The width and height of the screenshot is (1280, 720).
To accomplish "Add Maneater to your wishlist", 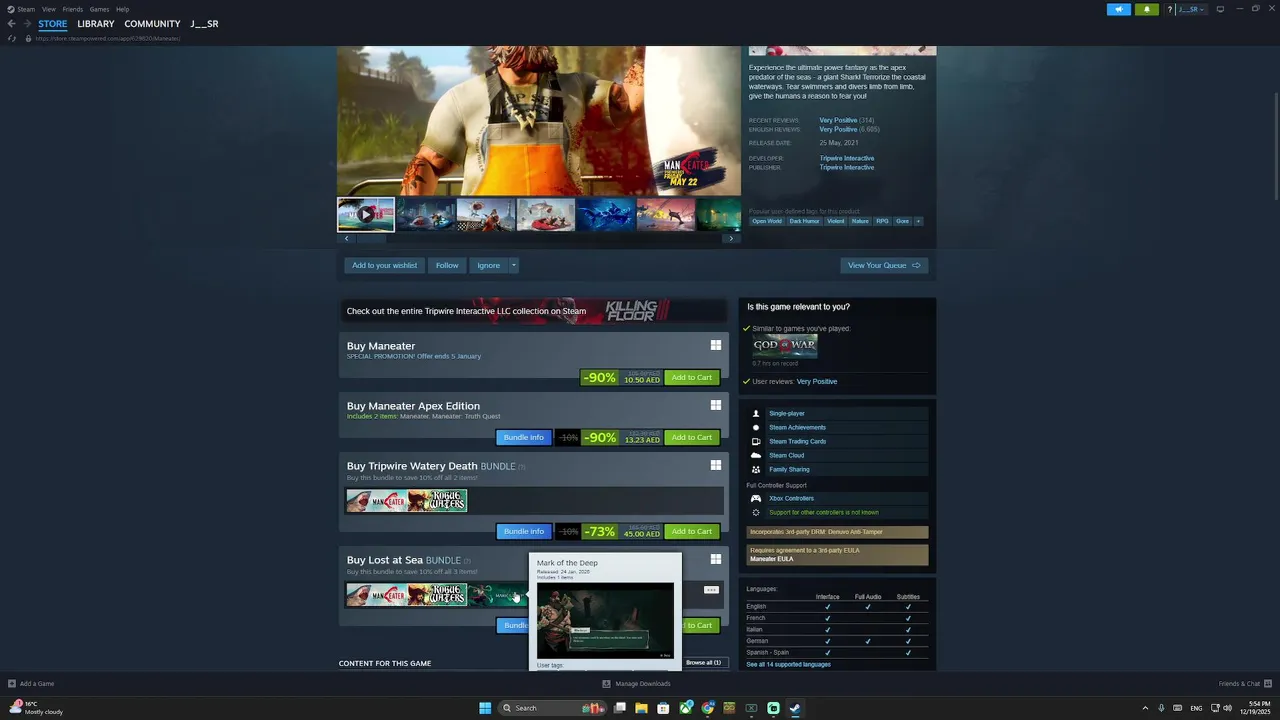I will [x=384, y=265].
